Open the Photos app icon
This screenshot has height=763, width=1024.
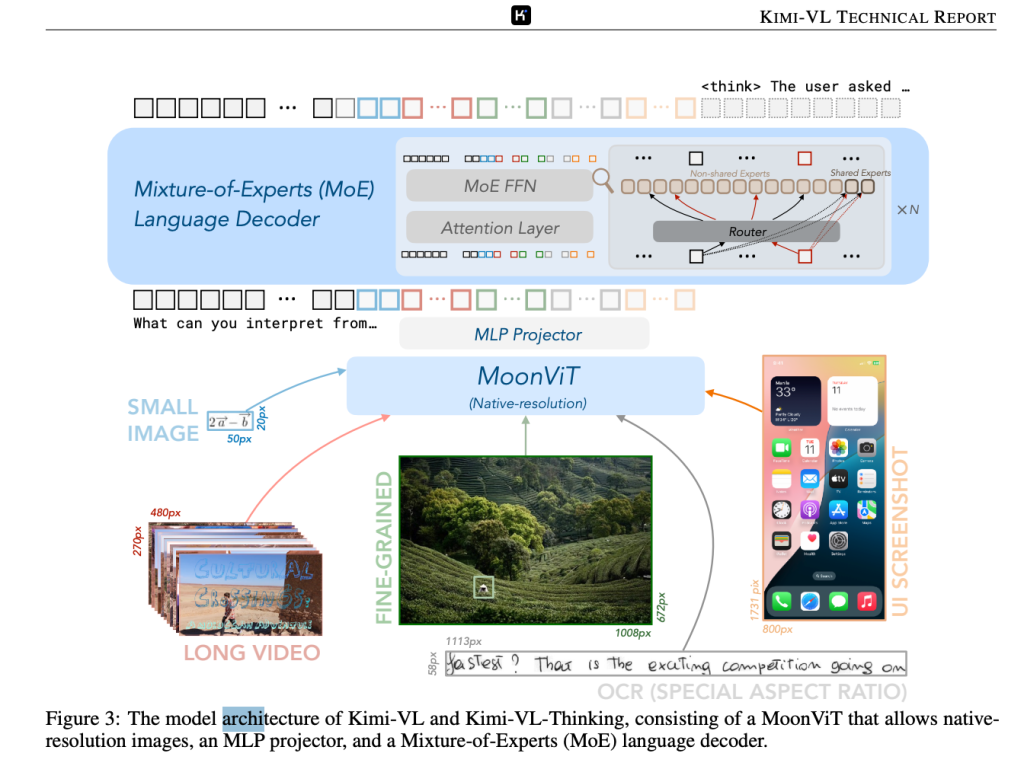tap(838, 448)
